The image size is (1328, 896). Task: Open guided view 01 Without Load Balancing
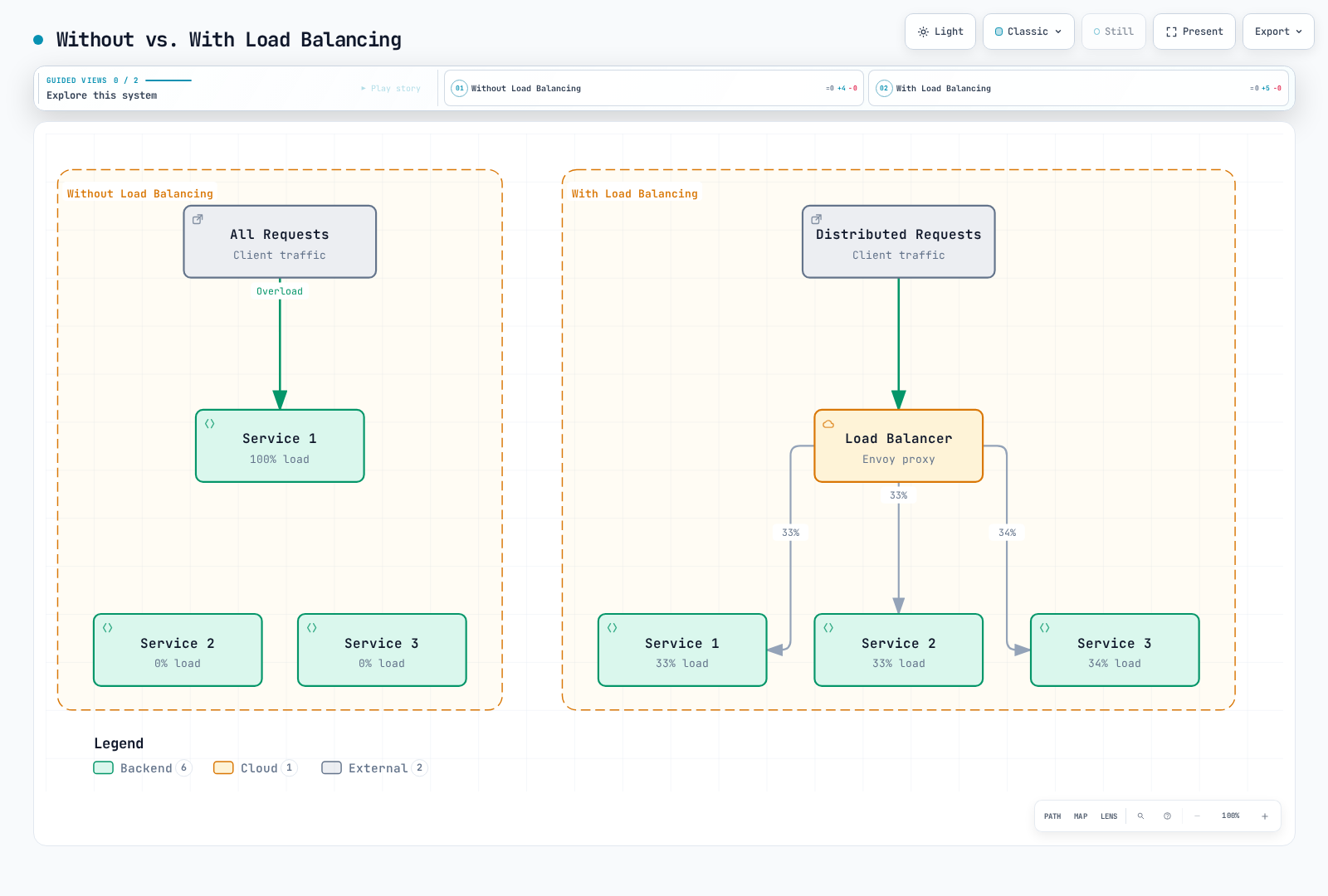654,88
